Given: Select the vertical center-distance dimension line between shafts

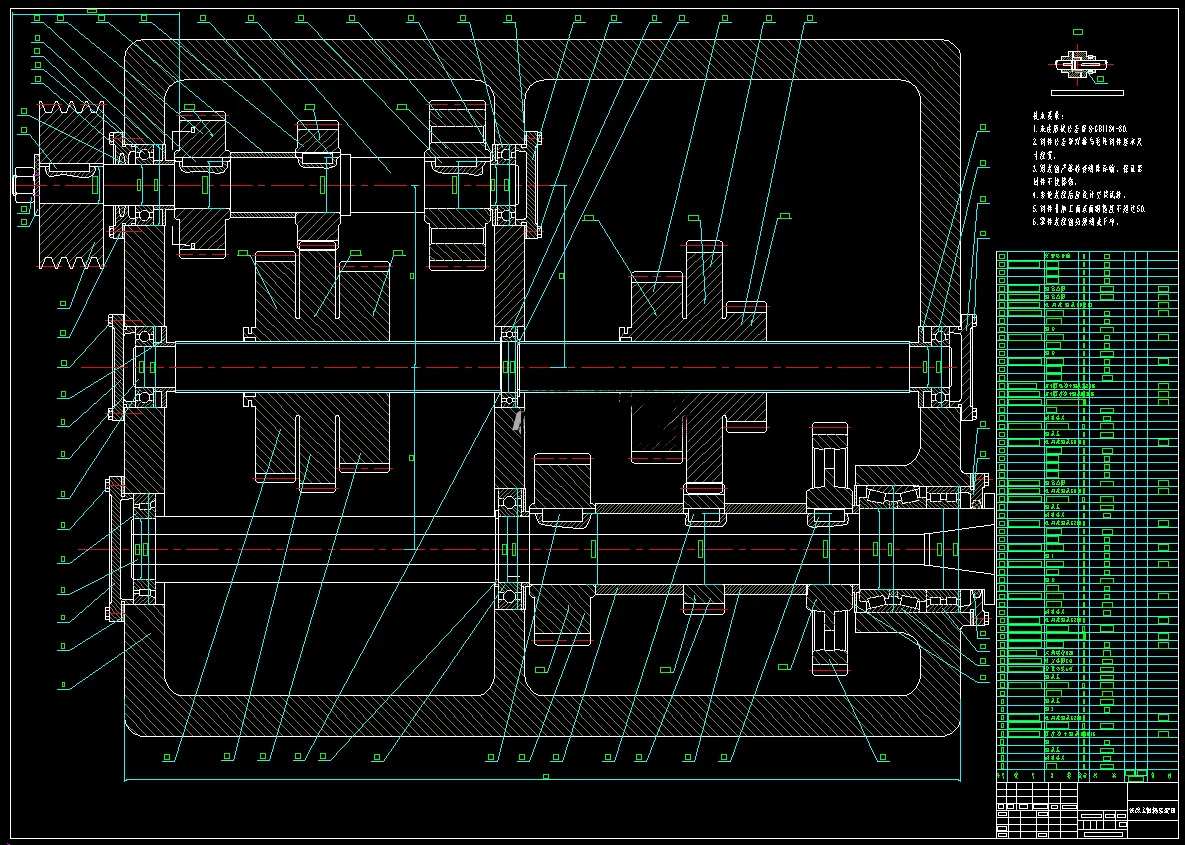Looking at the screenshot, I should (x=414, y=367).
